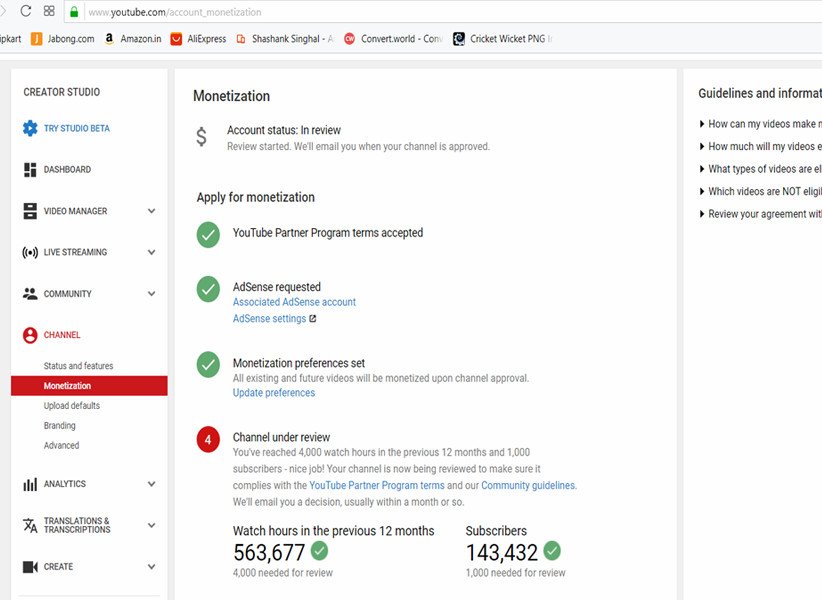Click the green check next to 143,432
822x600 pixels.
click(x=551, y=550)
